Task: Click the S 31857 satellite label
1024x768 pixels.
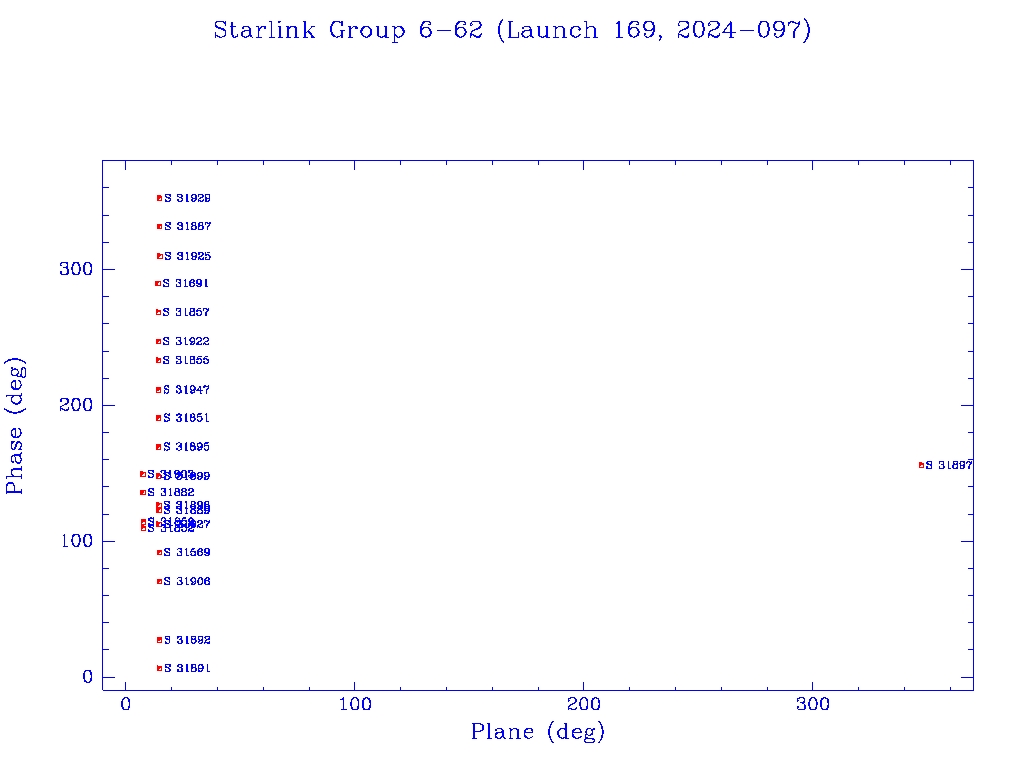Action: (x=186, y=312)
